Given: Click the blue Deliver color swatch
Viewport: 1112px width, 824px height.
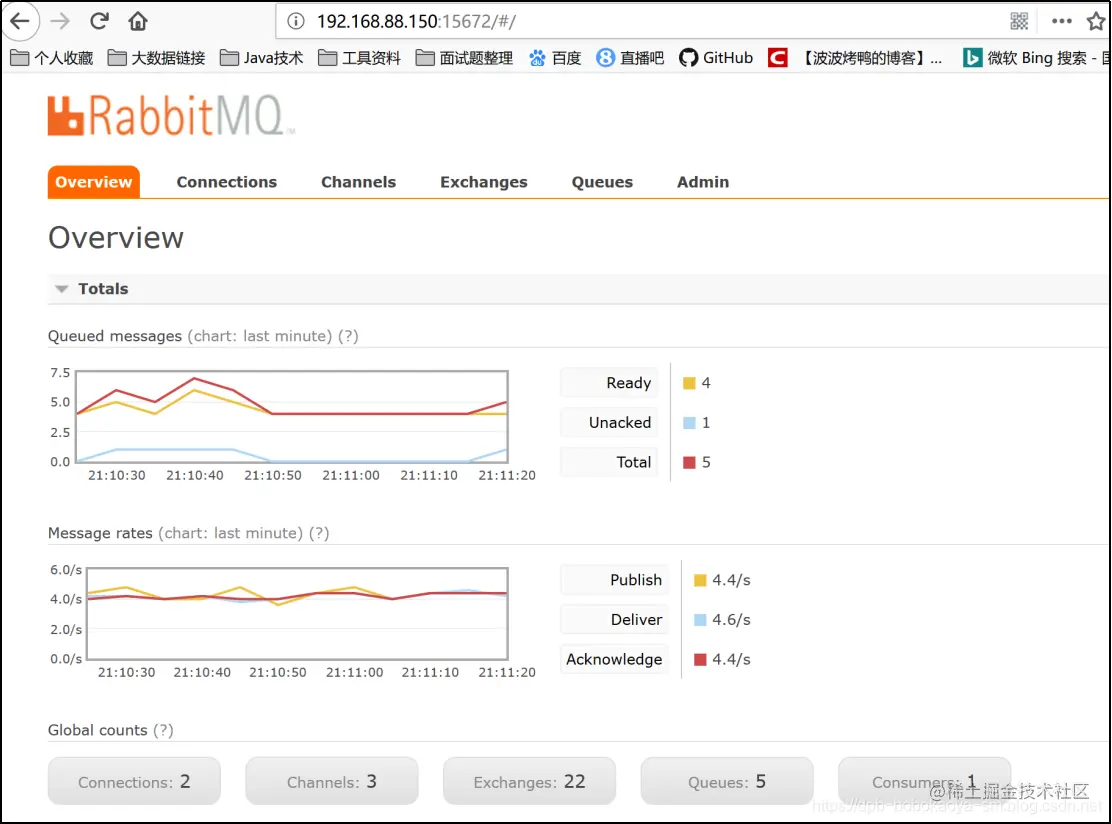Looking at the screenshot, I should [700, 620].
